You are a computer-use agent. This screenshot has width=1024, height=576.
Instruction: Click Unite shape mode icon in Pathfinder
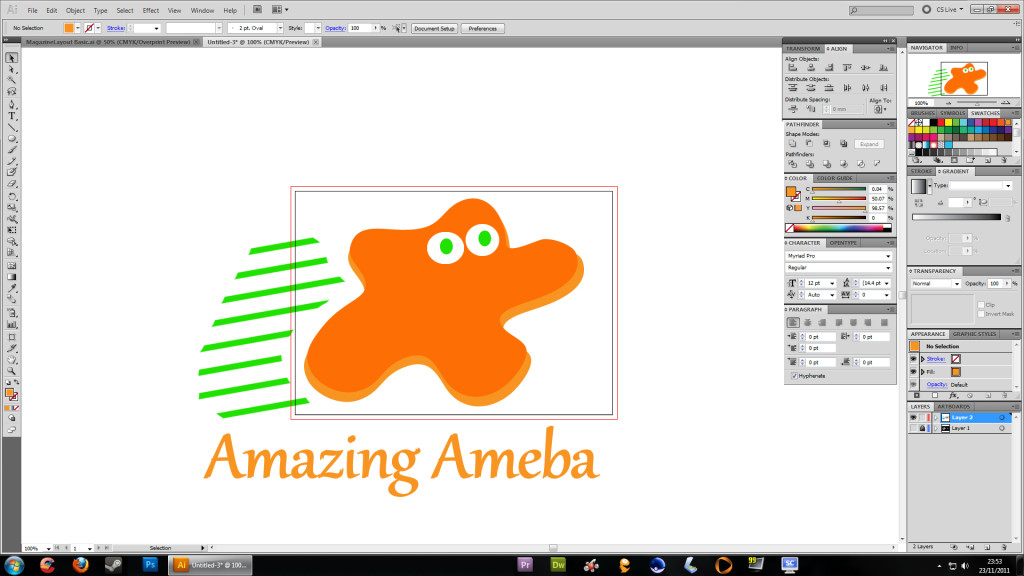click(x=792, y=144)
